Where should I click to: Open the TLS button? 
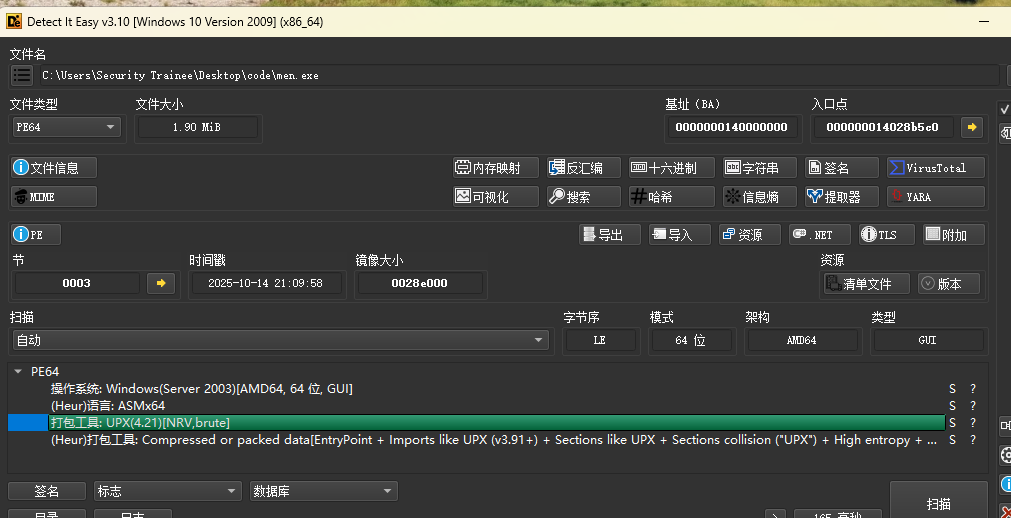tap(887, 235)
